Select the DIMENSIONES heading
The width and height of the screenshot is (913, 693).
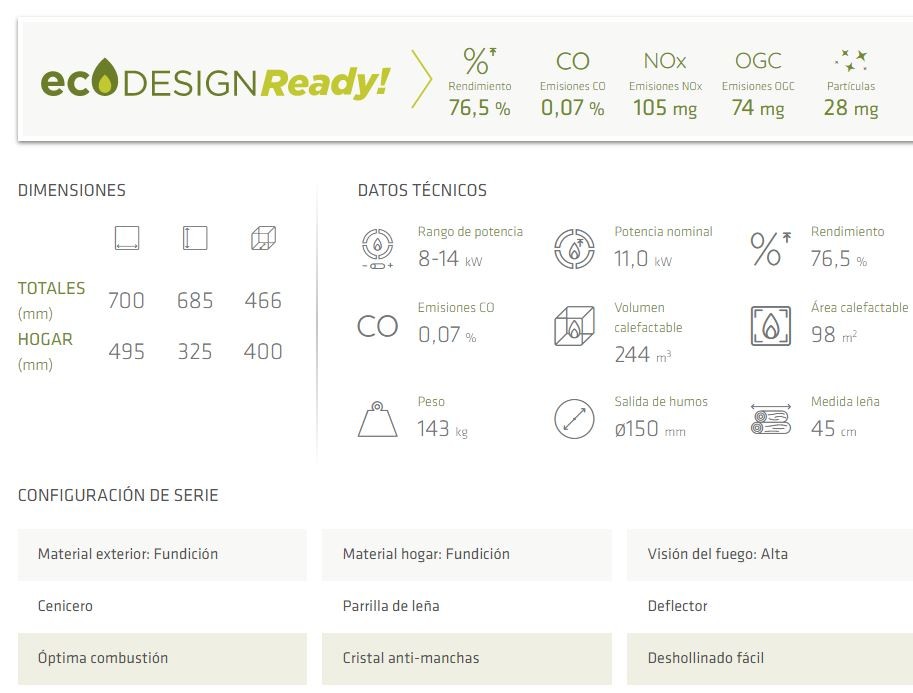tap(72, 190)
